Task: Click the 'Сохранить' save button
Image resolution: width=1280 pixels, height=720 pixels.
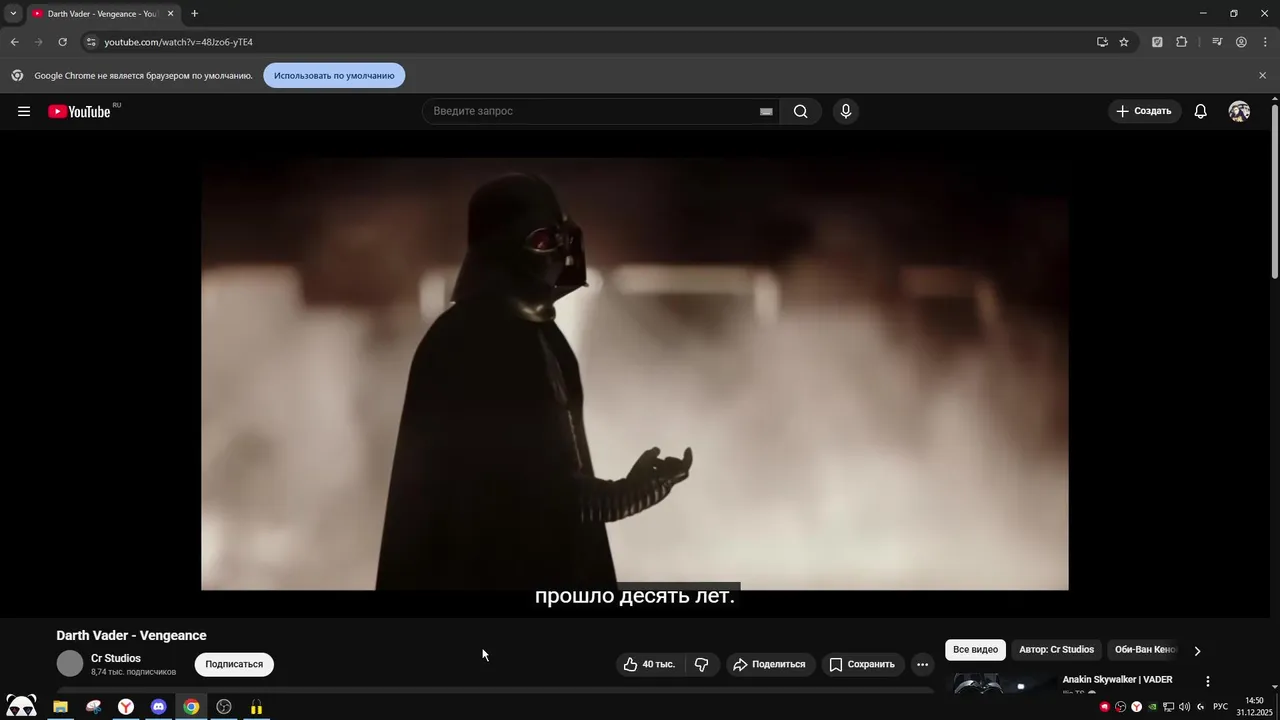Action: [862, 664]
